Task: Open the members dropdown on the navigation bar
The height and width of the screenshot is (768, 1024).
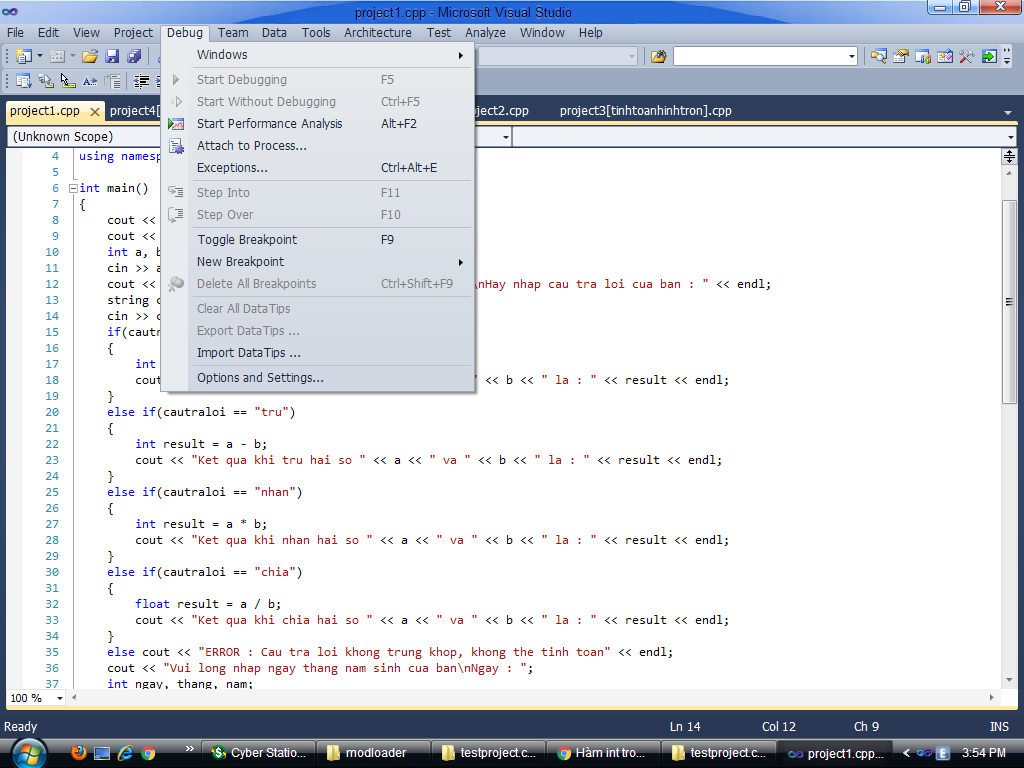Action: coord(1010,137)
